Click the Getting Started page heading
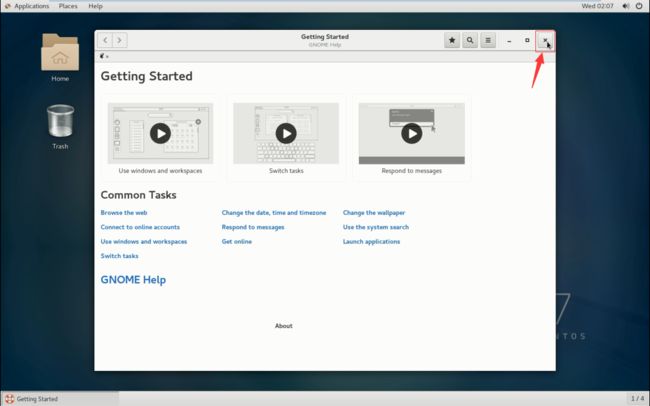Image resolution: width=650 pixels, height=406 pixels. coord(147,76)
